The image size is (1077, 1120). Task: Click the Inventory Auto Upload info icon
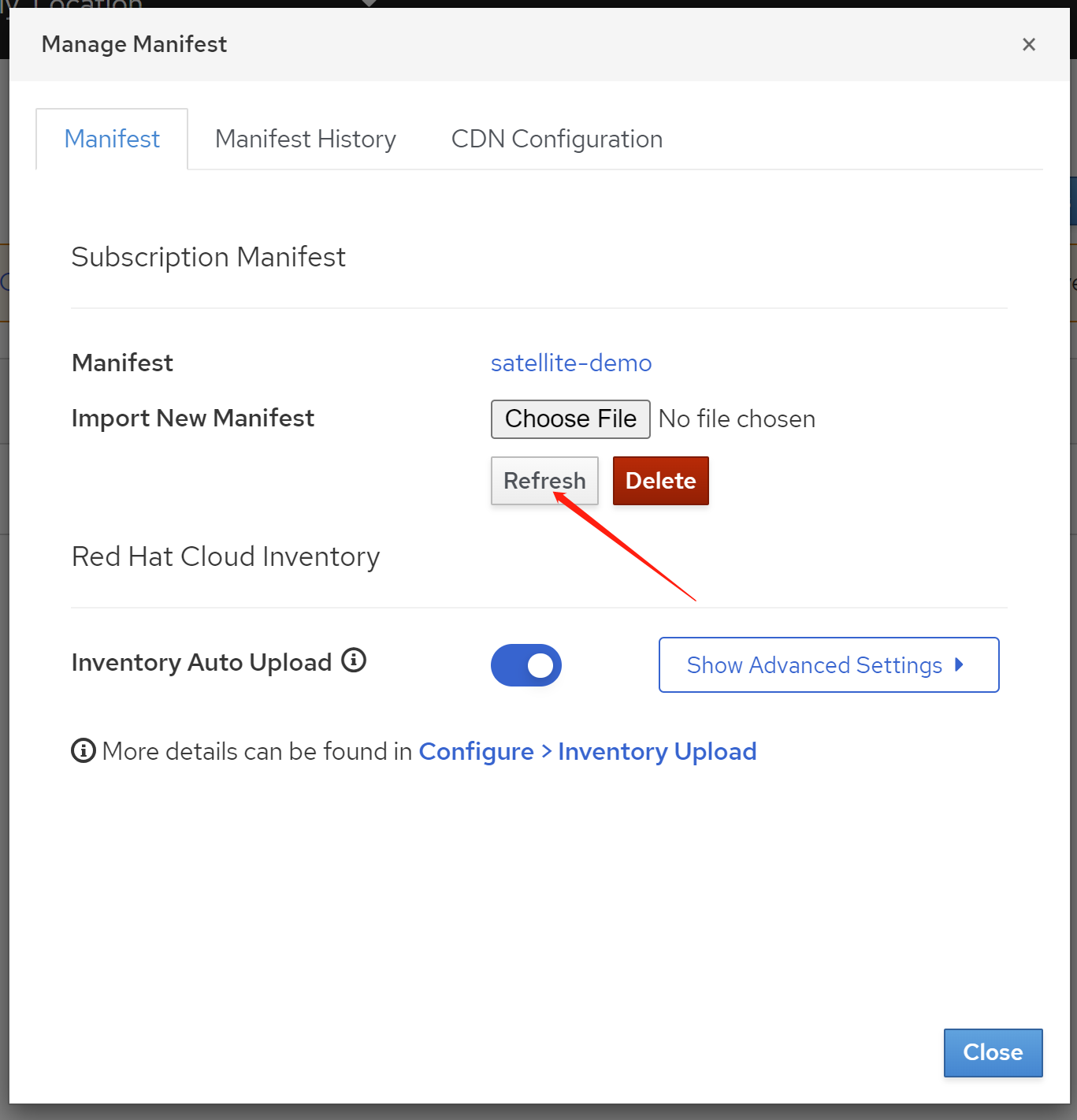[354, 660]
